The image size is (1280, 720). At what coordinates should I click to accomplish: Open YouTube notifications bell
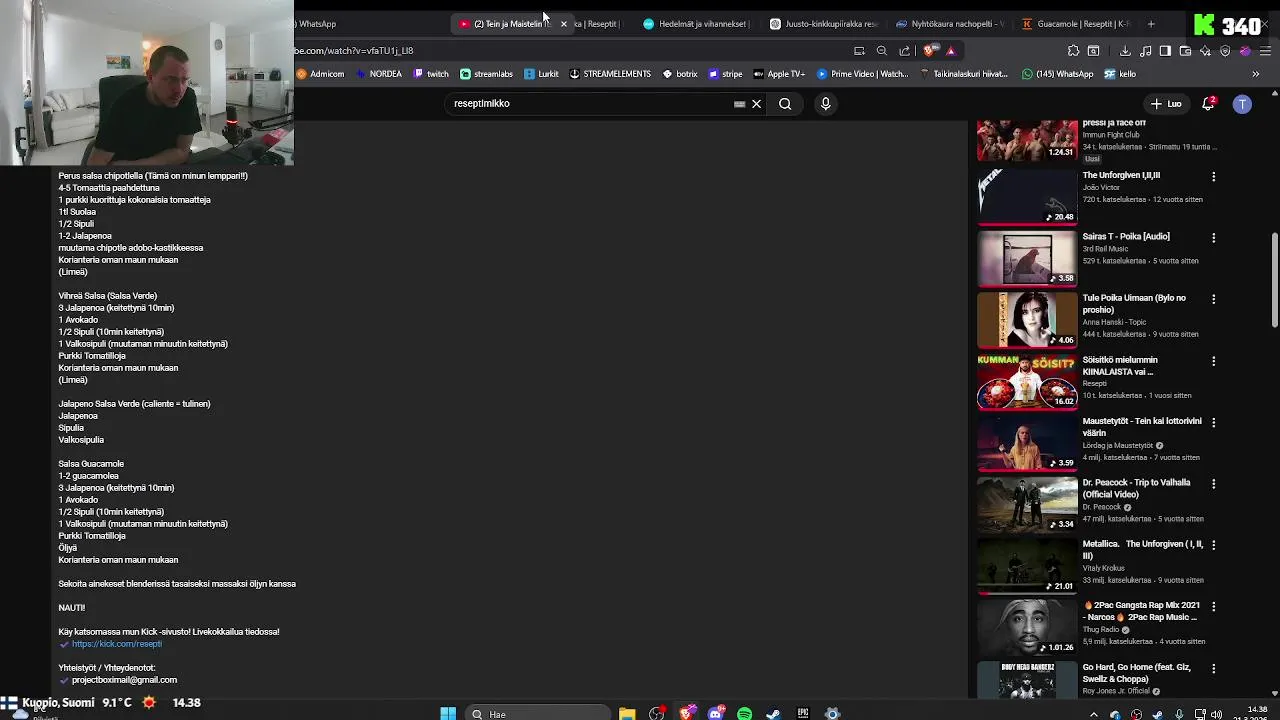coord(1208,104)
